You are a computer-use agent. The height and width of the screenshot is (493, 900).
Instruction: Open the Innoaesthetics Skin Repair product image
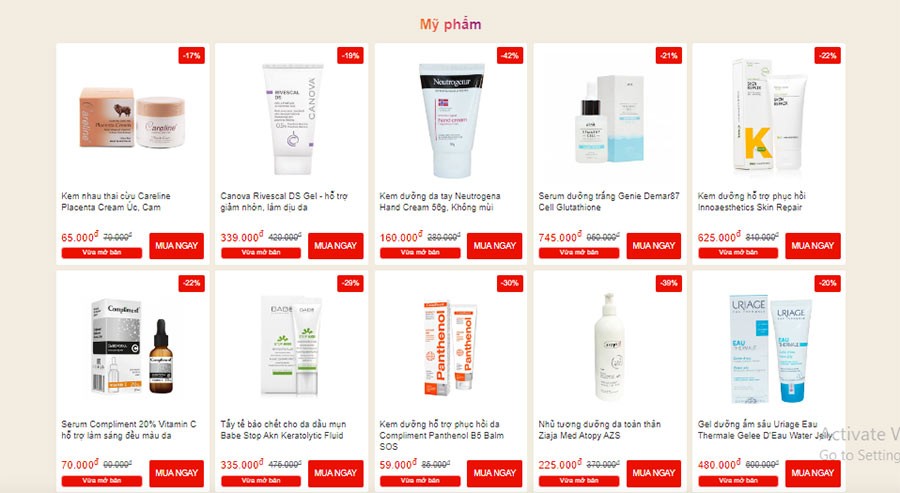[768, 117]
